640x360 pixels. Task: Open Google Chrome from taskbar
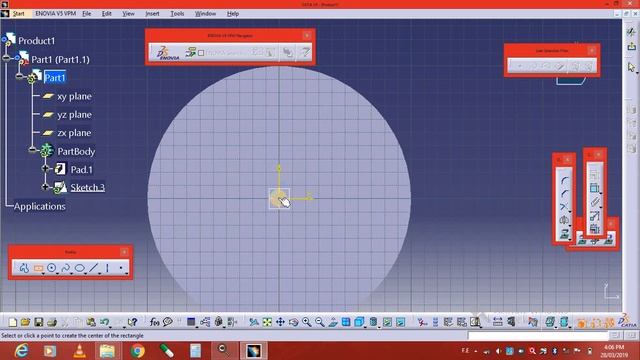click(x=138, y=351)
